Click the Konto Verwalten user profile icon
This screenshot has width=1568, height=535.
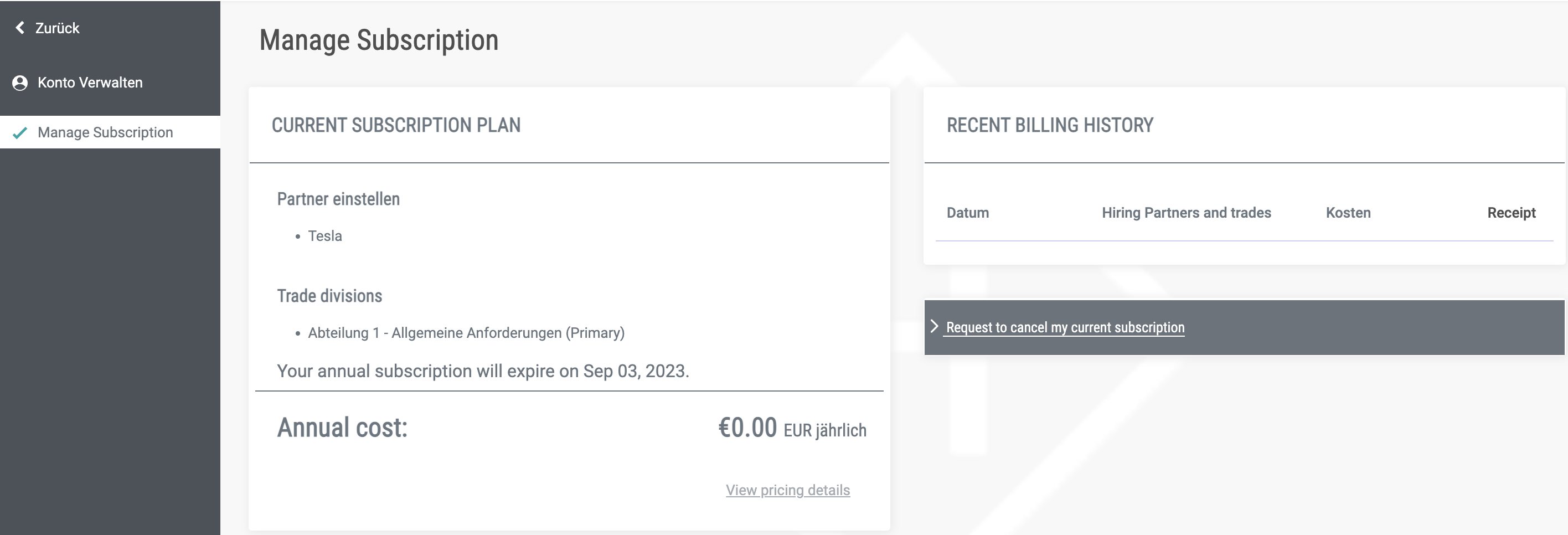point(20,83)
